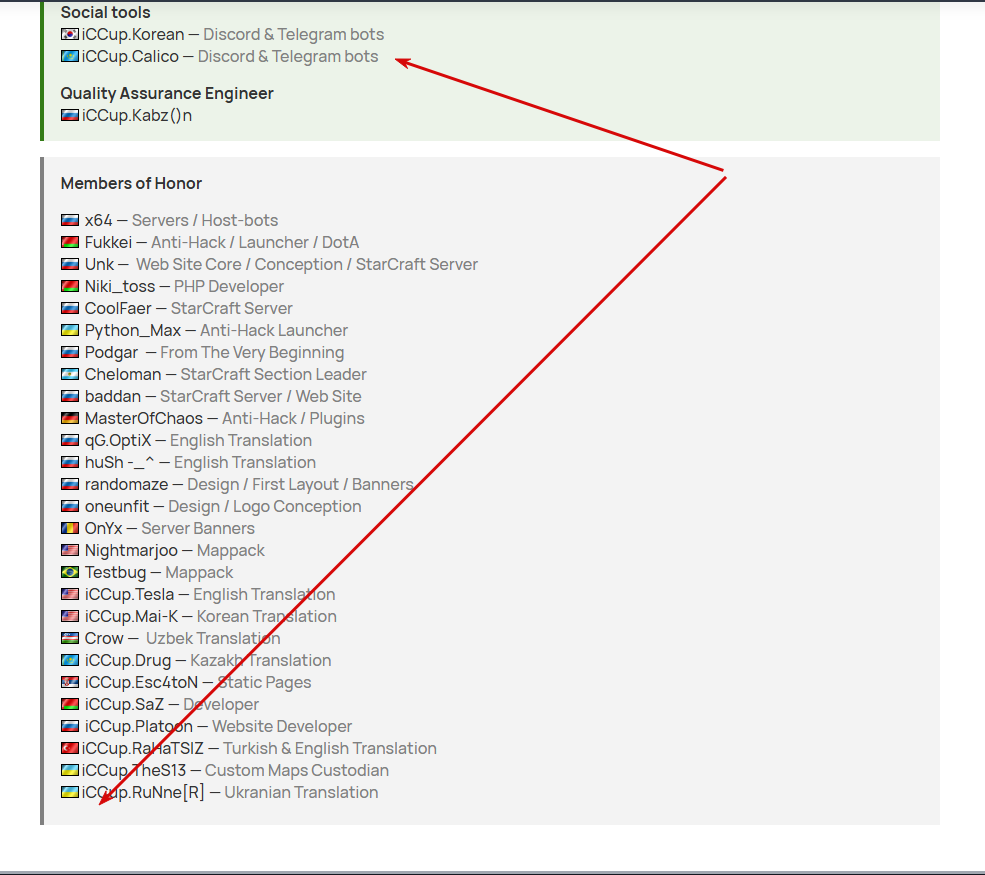This screenshot has height=875, width=985.
Task: Click the German flag next to MasterOfChaos
Action: click(x=70, y=418)
